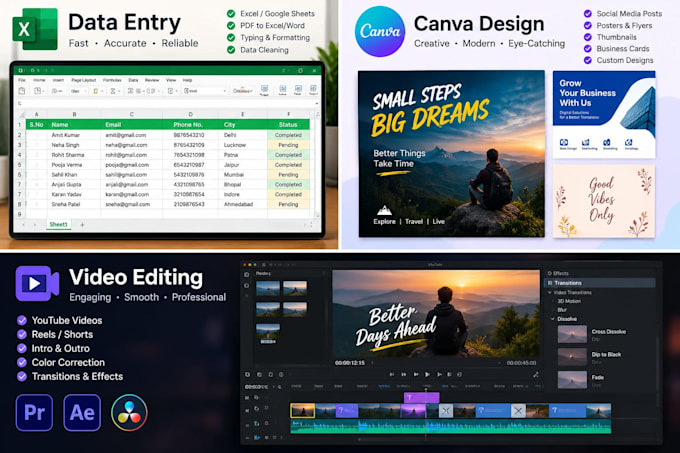Open the Premiere Pro Pr icon
This screenshot has height=453, width=680.
(34, 412)
